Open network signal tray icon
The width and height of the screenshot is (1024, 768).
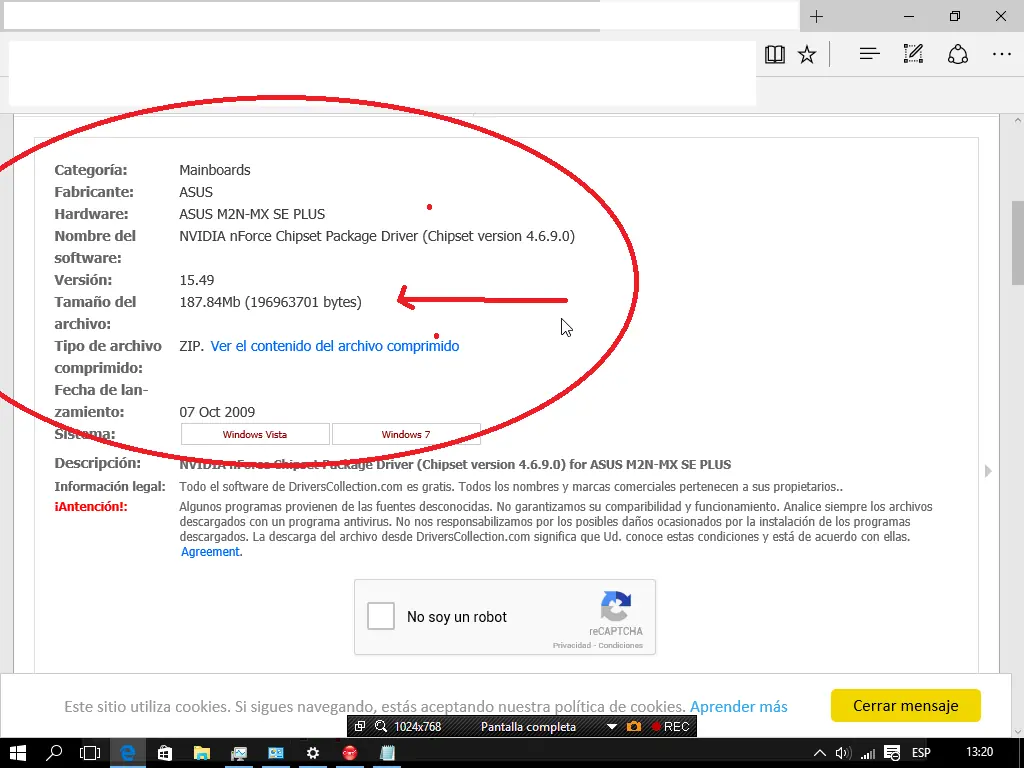point(868,753)
